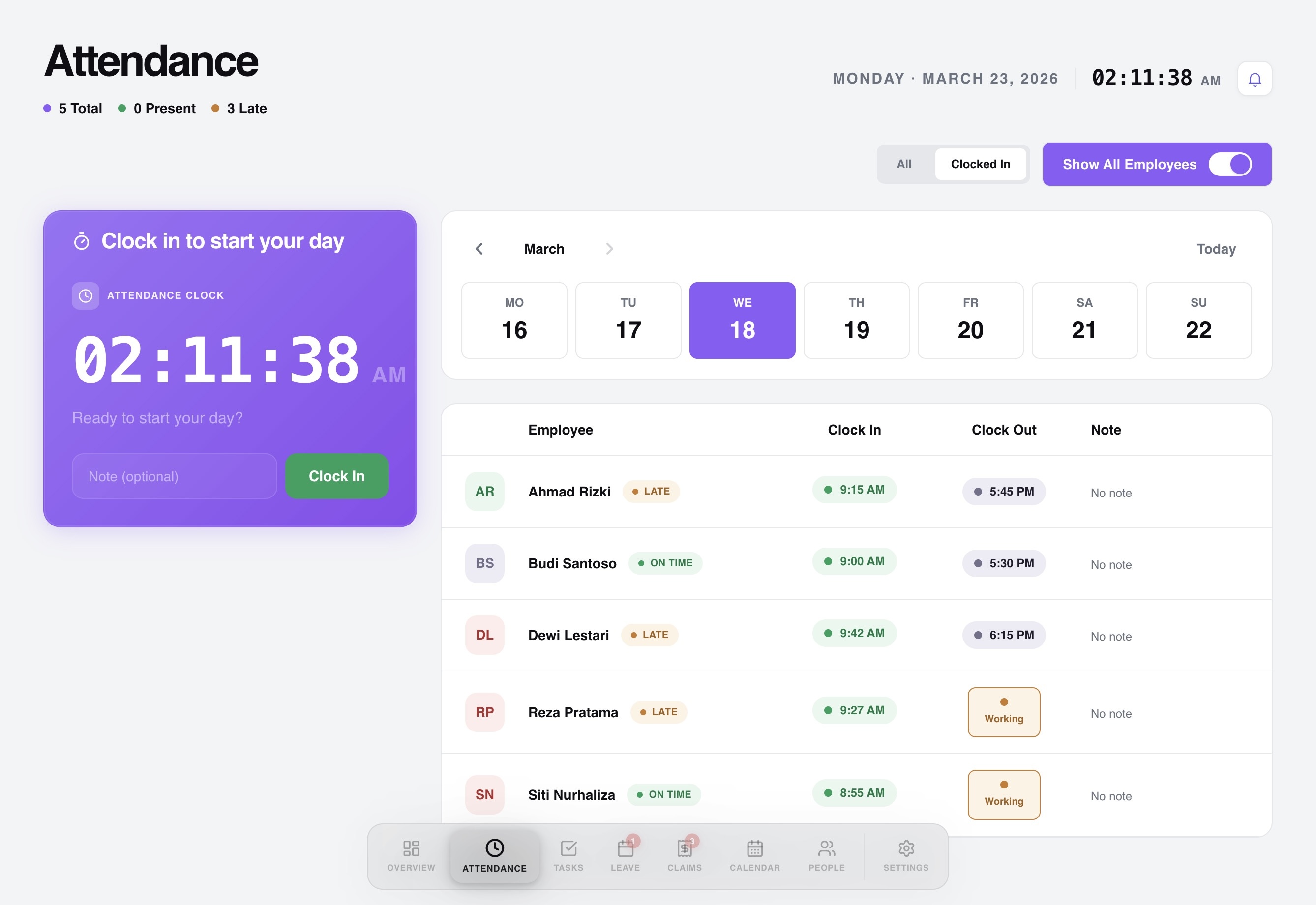Select Friday the 20th in the date strip
1316x905 pixels.
coord(970,321)
